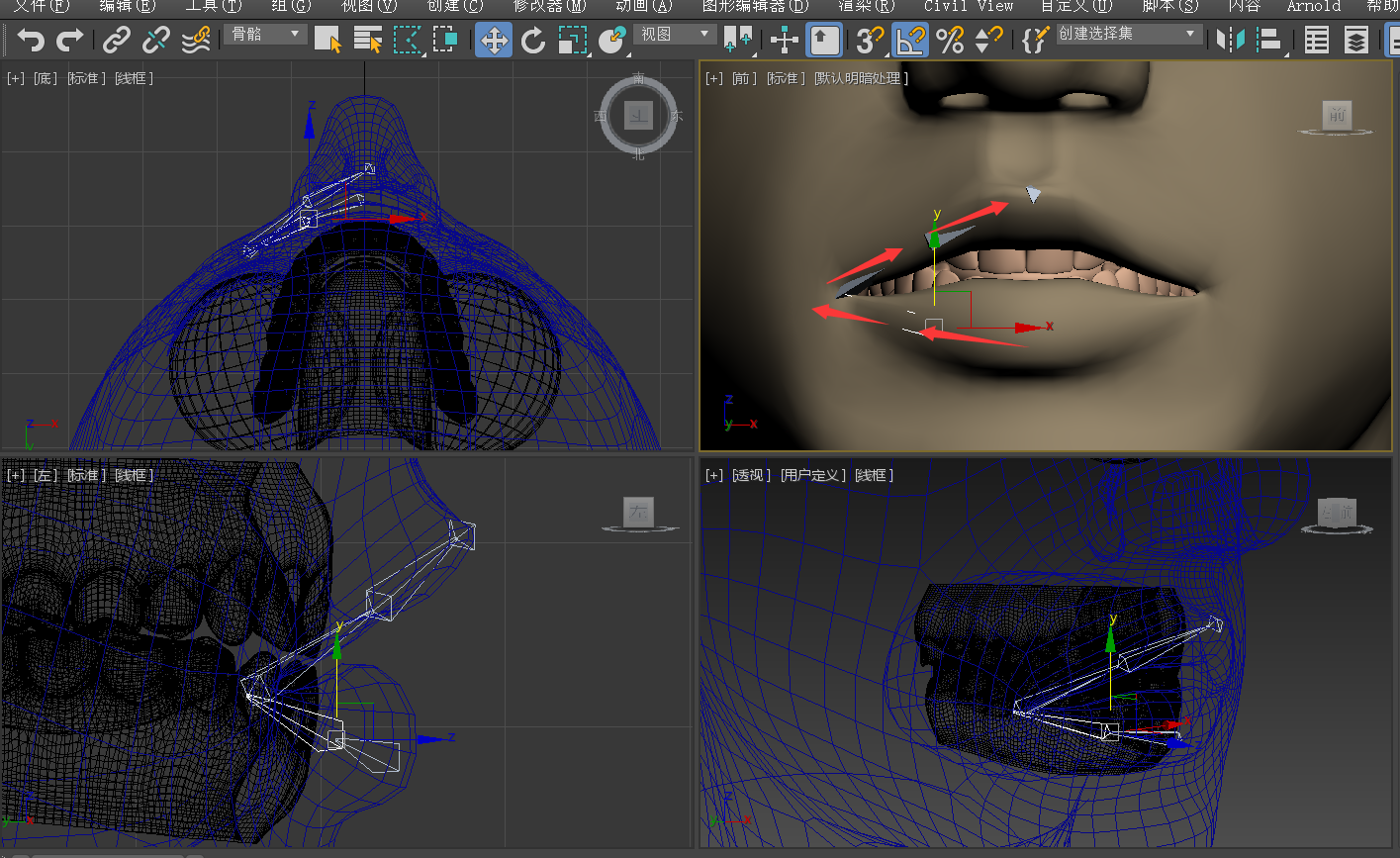This screenshot has height=858, width=1400.
Task: Open the 修改器(M) menu
Action: (x=549, y=6)
